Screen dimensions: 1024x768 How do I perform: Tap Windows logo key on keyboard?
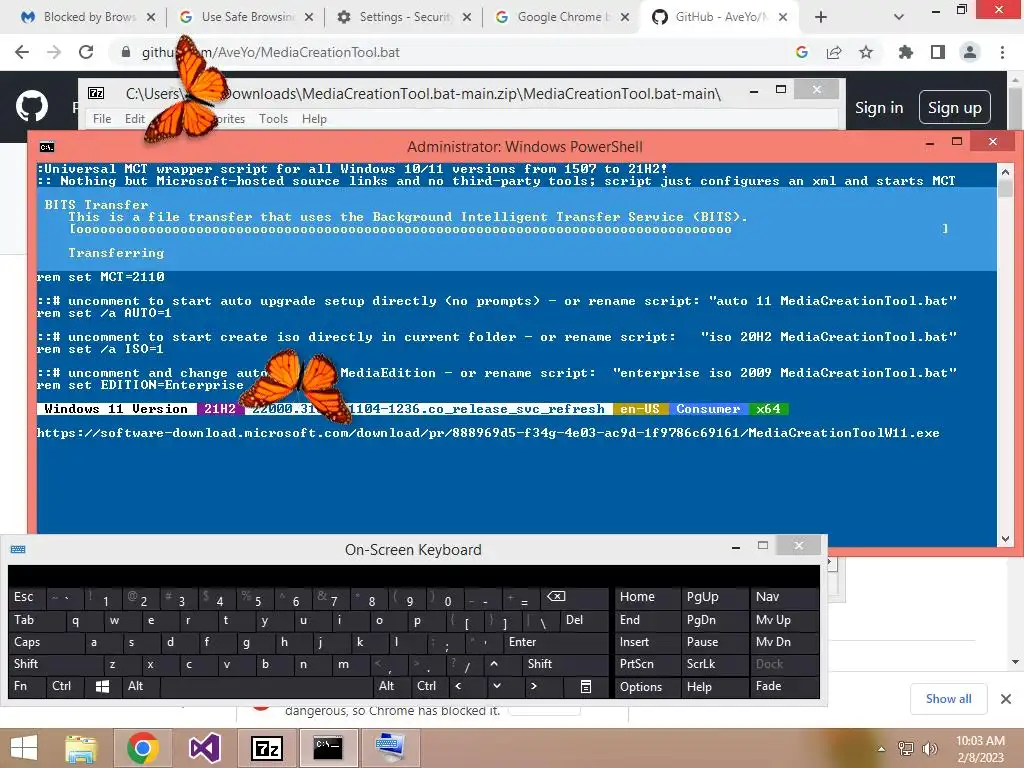point(103,686)
